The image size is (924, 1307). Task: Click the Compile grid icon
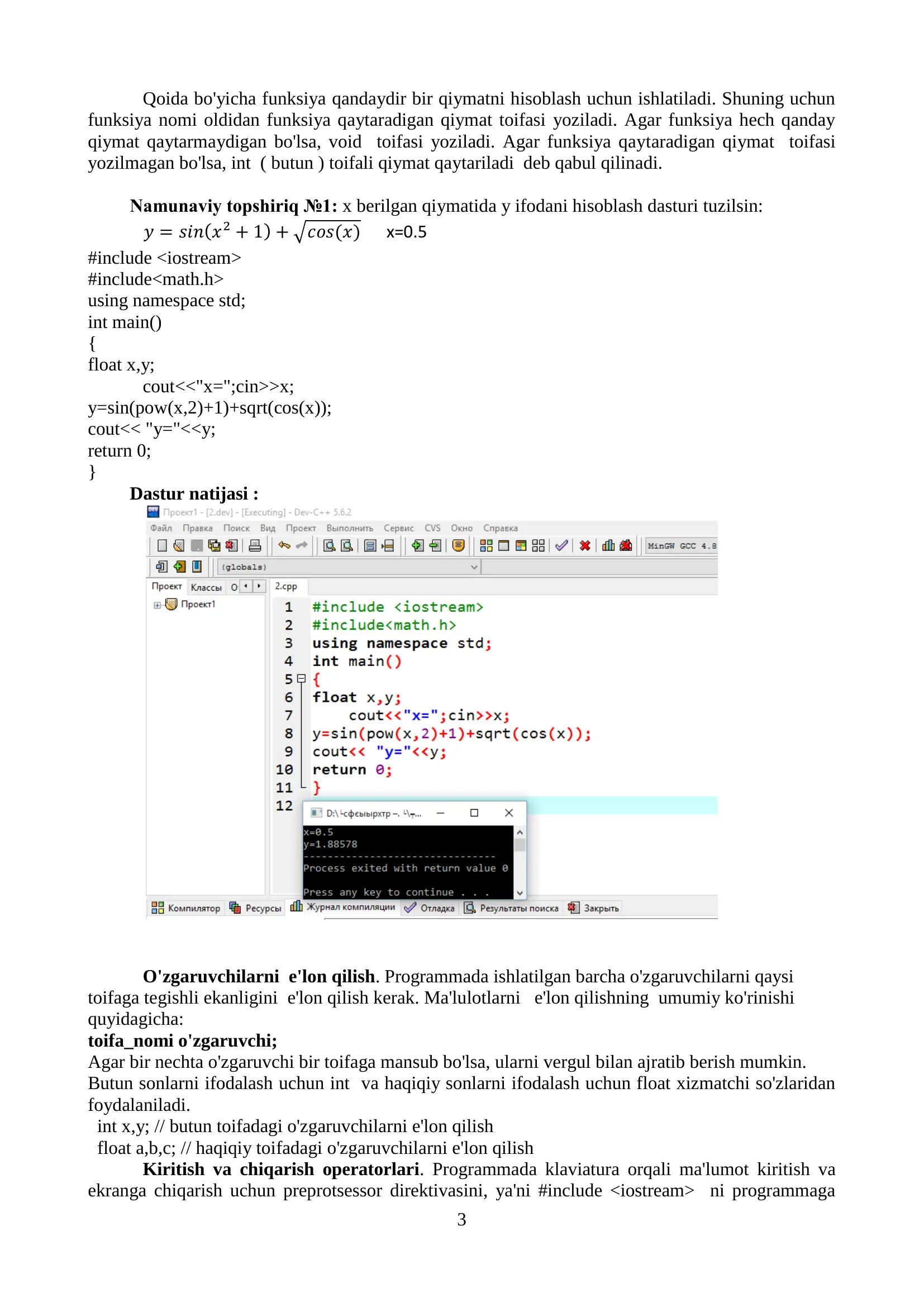click(486, 546)
